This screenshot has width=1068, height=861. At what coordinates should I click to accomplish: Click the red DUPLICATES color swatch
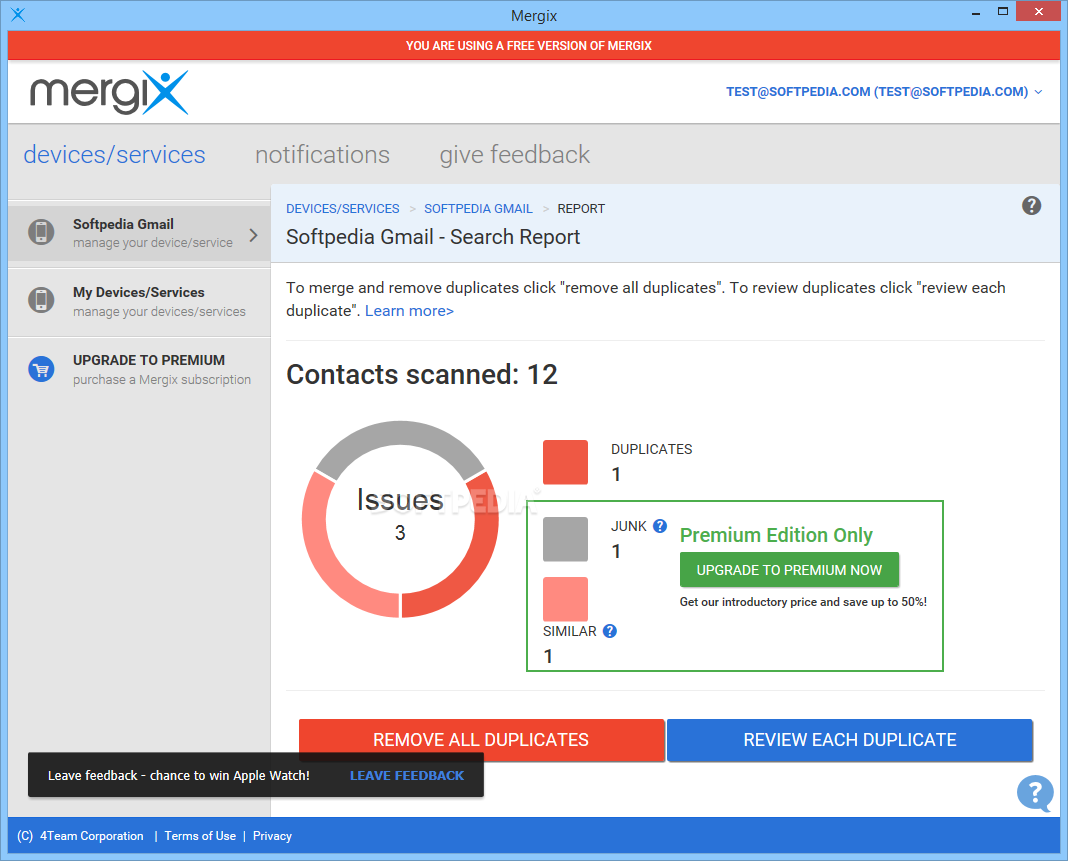[565, 462]
